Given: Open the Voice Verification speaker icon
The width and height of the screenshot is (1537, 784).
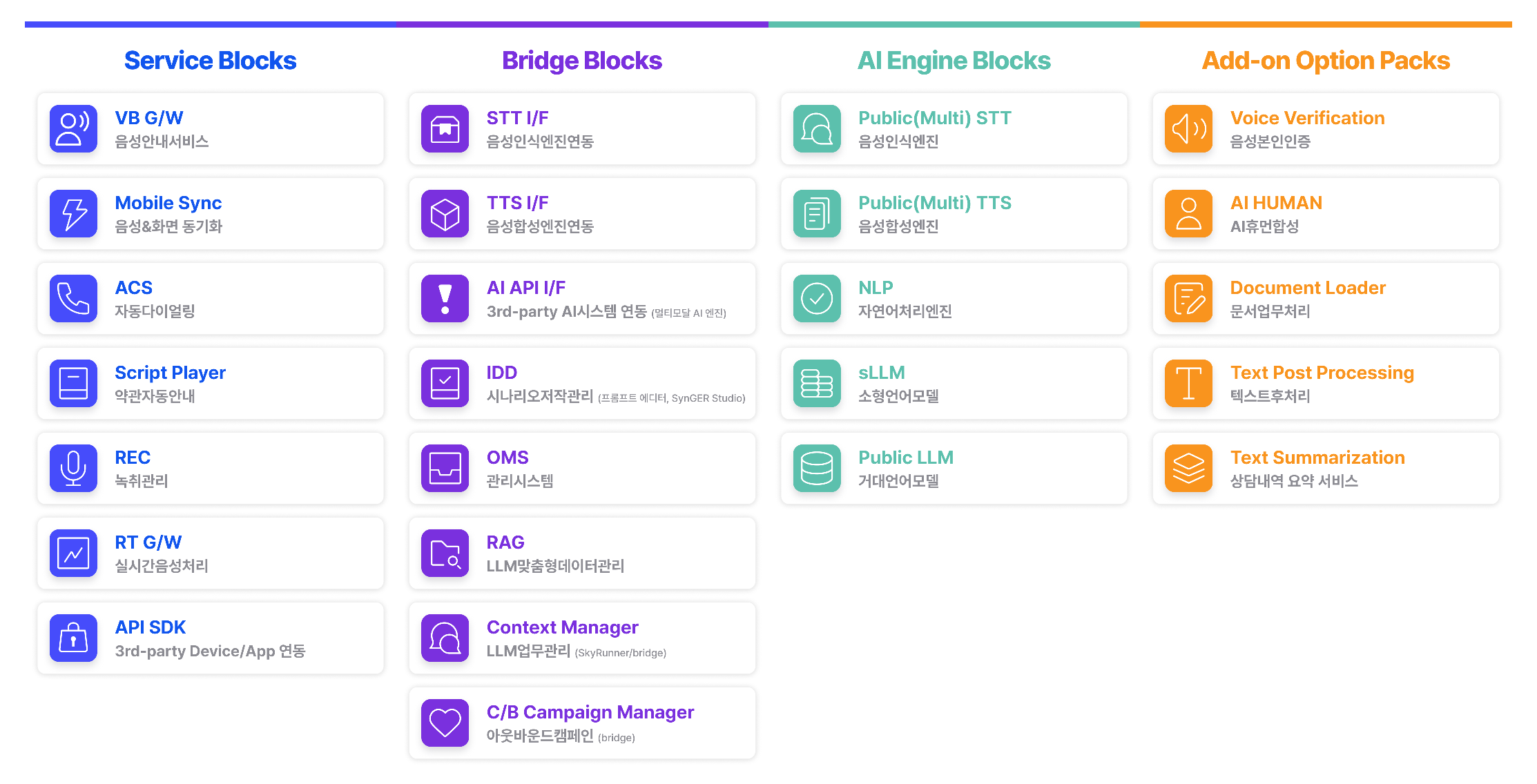Looking at the screenshot, I should coord(1188,128).
